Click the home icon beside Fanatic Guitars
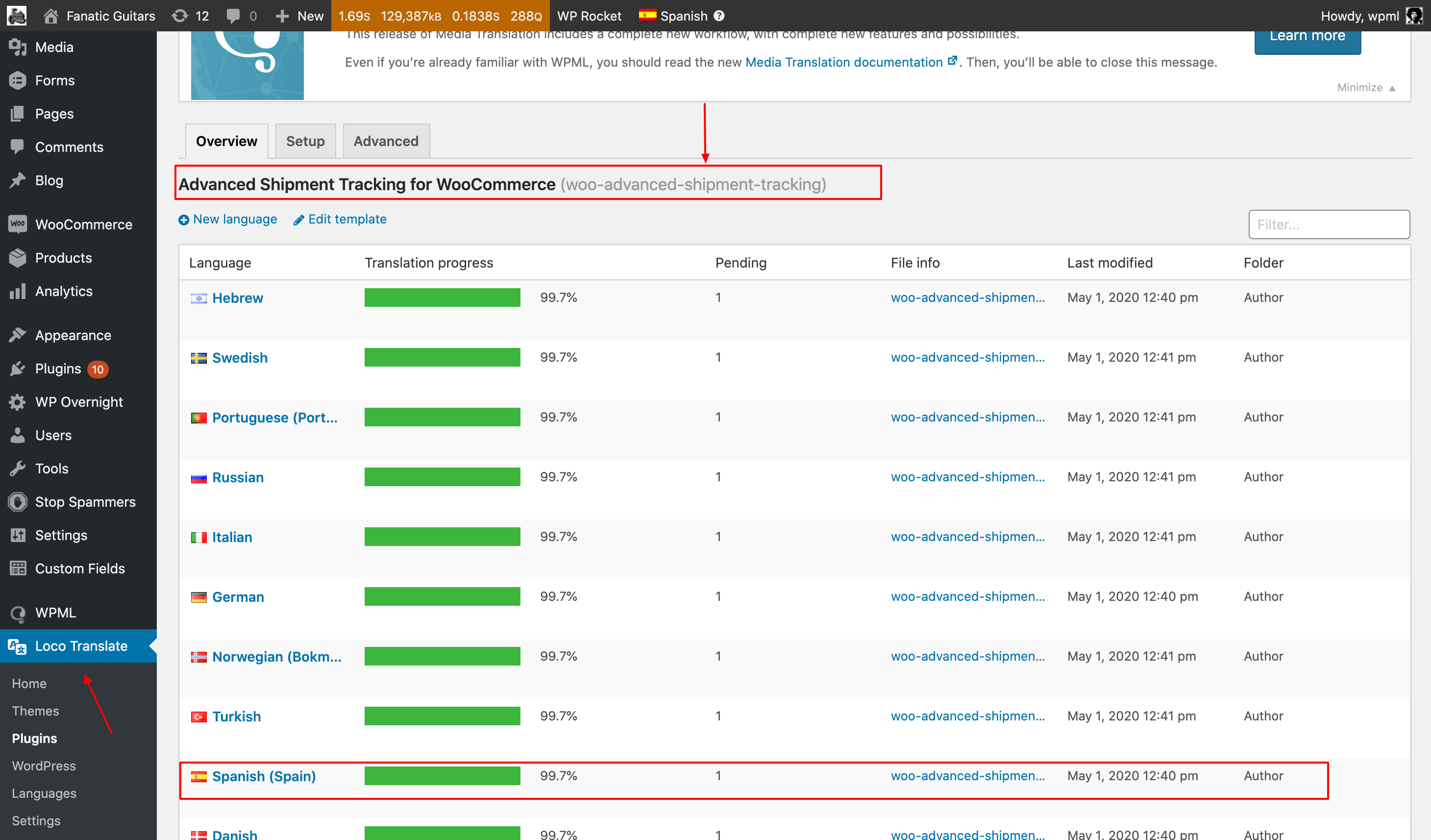The width and height of the screenshot is (1431, 840). 51,16
